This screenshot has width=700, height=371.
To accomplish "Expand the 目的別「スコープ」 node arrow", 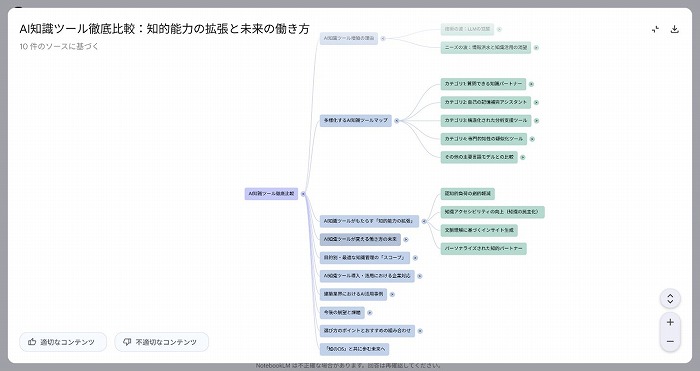I will coord(415,258).
